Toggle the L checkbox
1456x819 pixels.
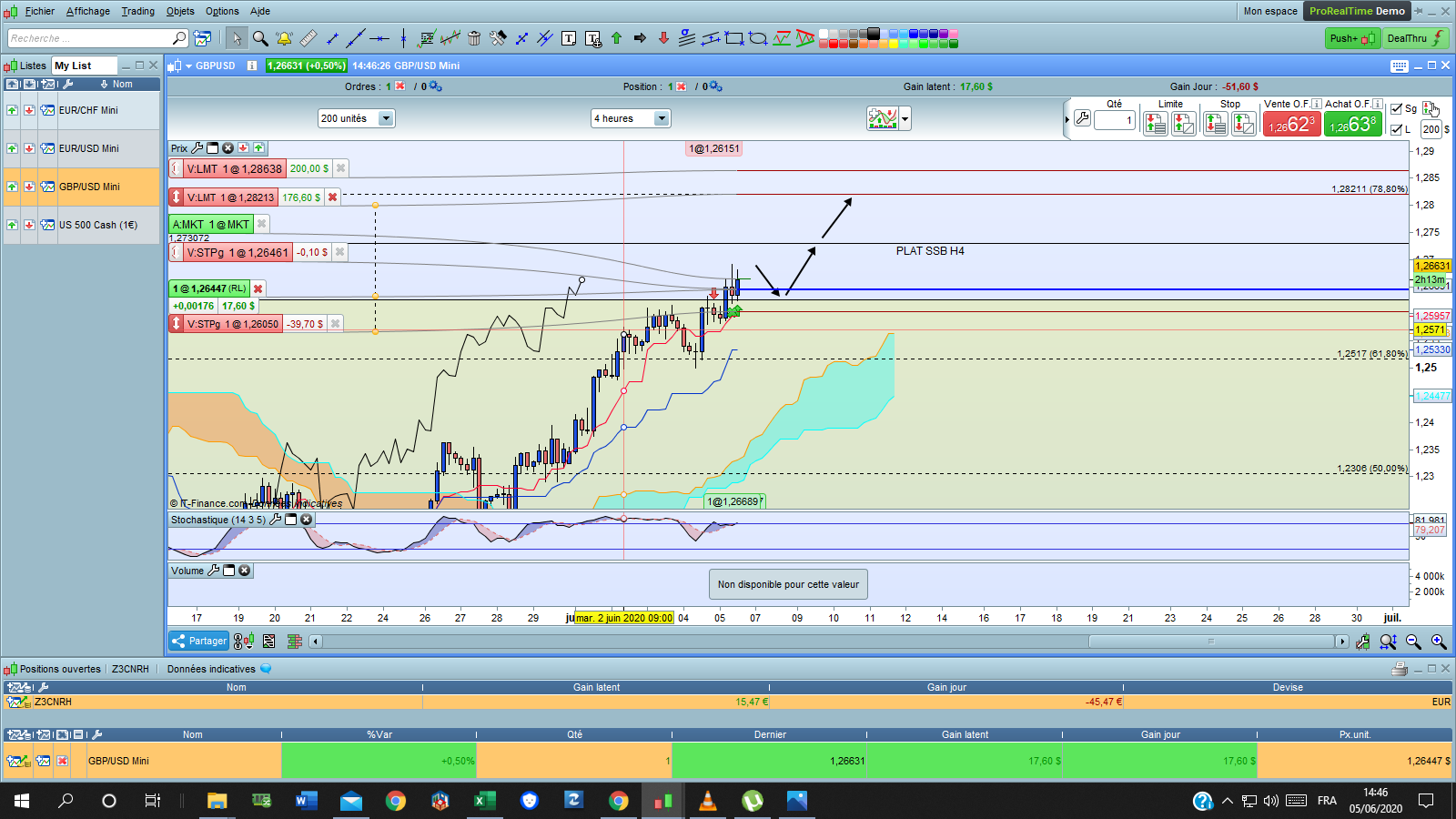[x=1397, y=129]
